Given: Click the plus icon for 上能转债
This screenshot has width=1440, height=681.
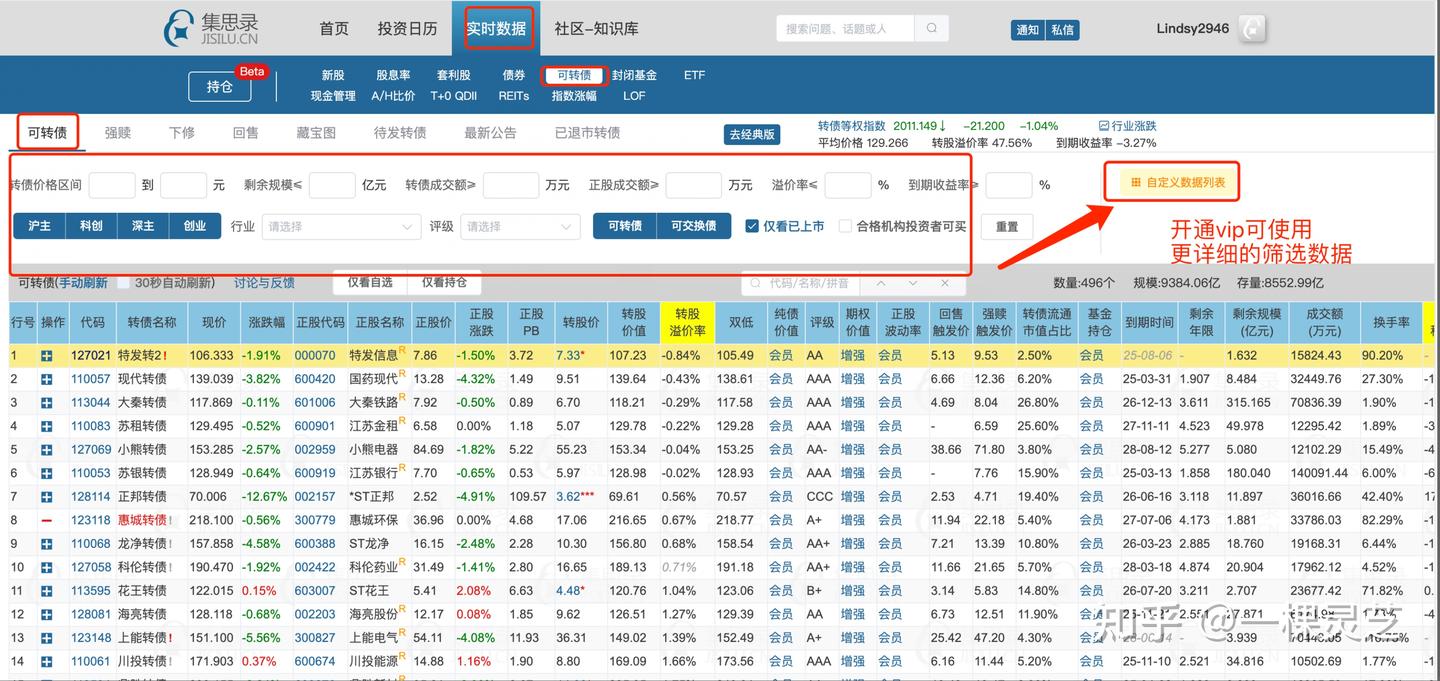Looking at the screenshot, I should 47,638.
